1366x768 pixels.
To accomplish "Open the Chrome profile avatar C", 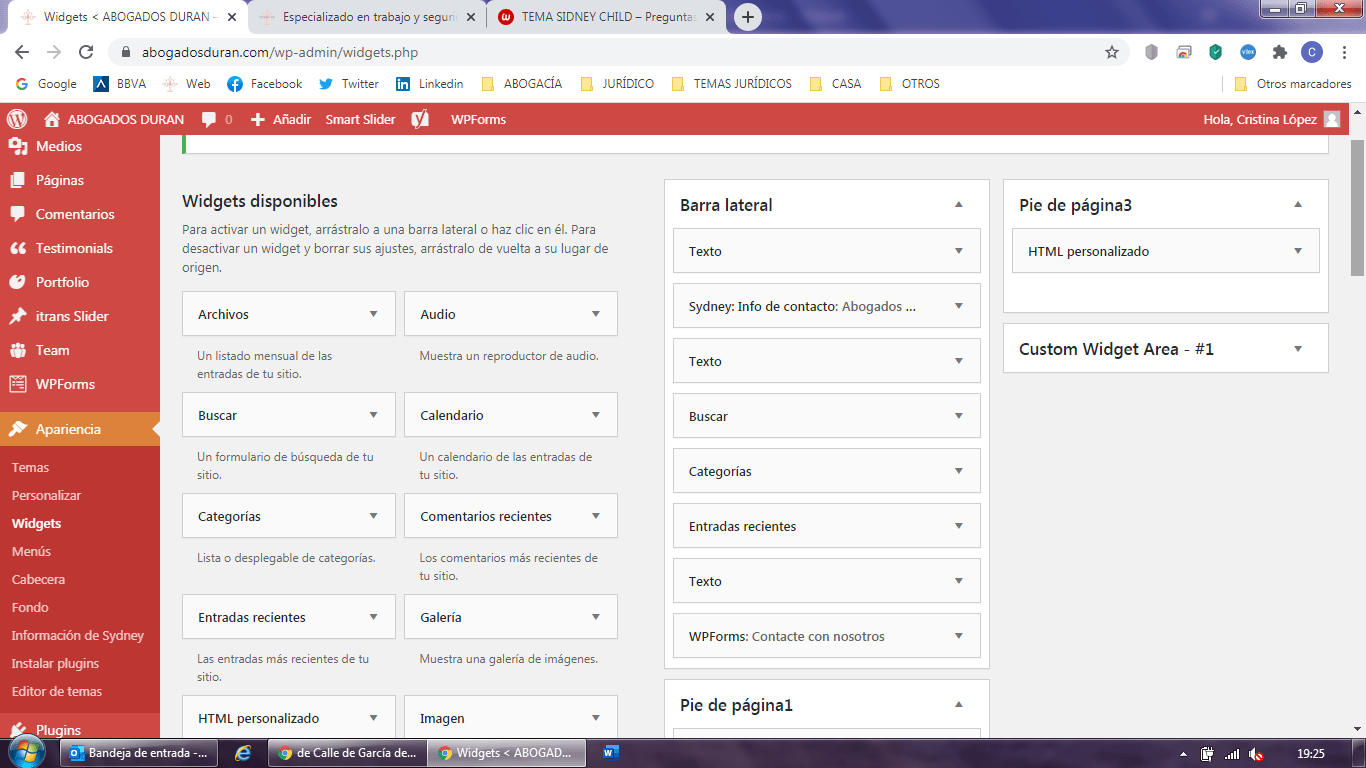I will coord(1311,52).
